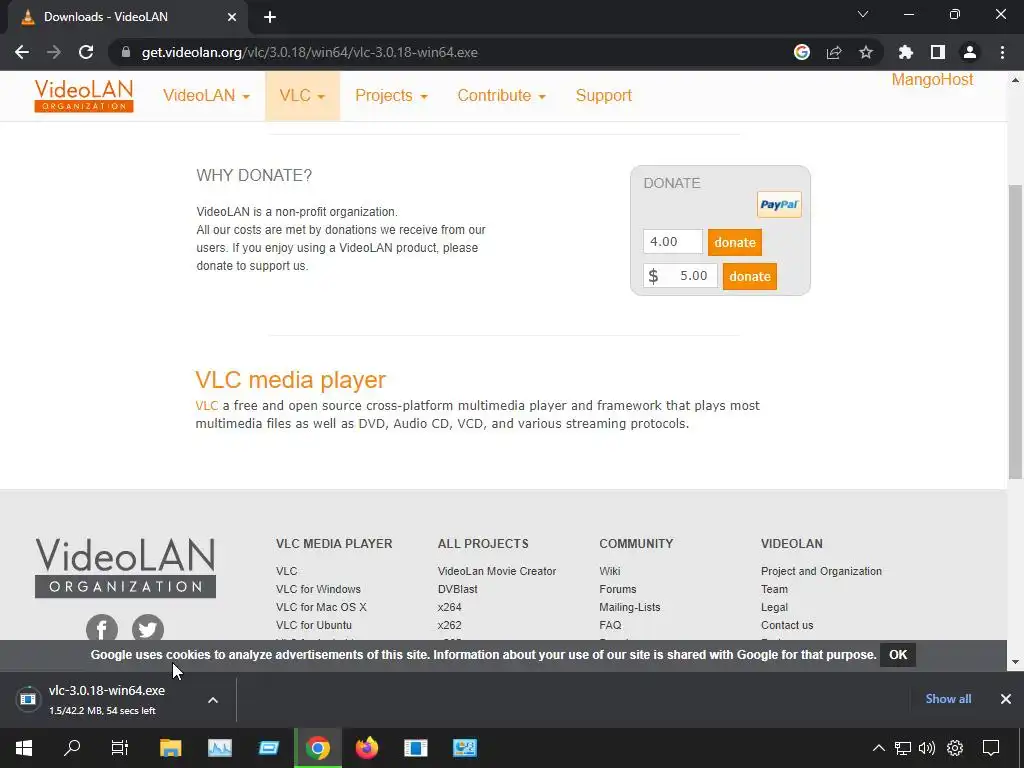This screenshot has width=1024, height=768.
Task: Select the Downloads - VideoLAN tab
Action: point(127,17)
